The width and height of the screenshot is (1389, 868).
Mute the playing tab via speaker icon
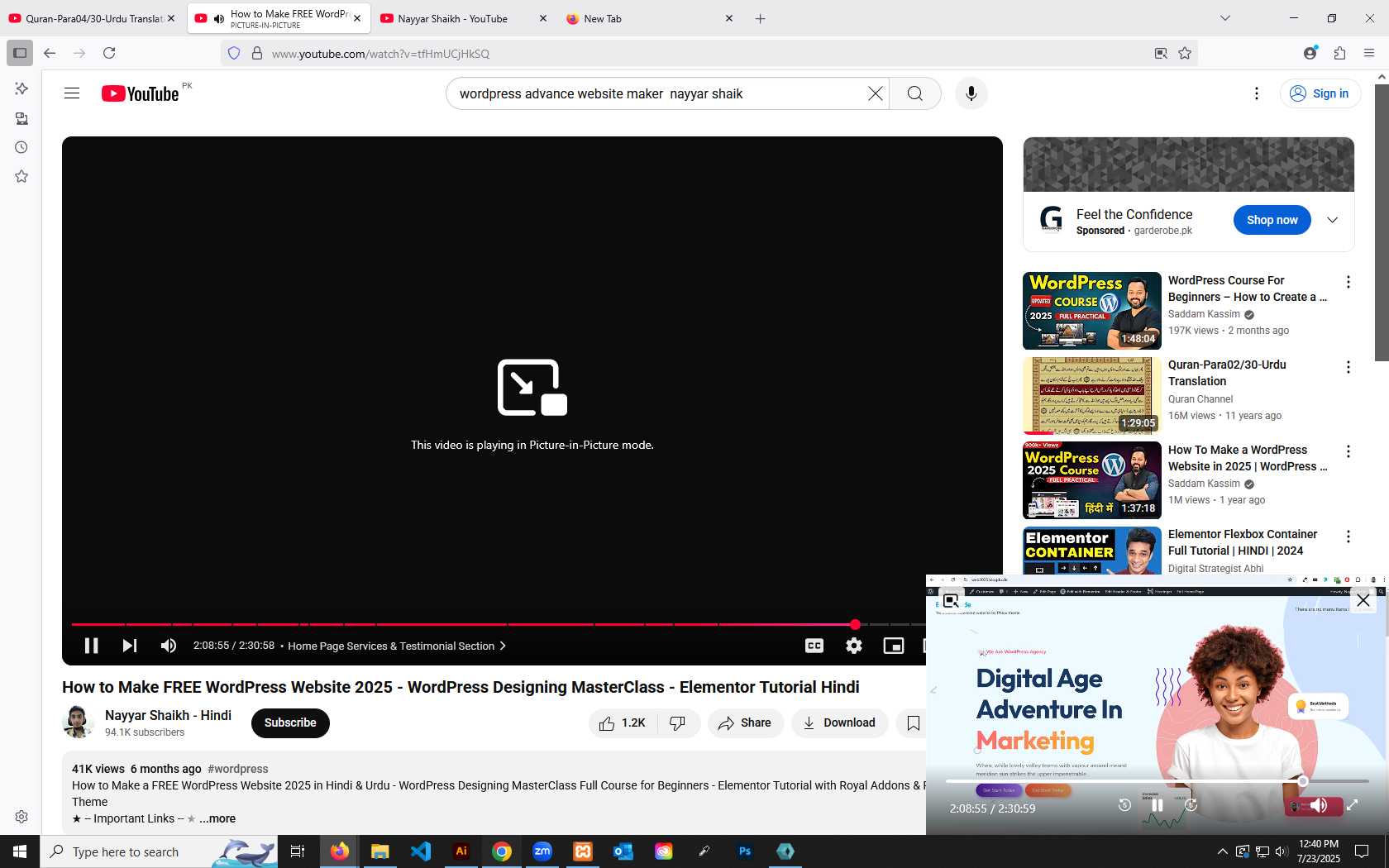pyautogui.click(x=218, y=18)
